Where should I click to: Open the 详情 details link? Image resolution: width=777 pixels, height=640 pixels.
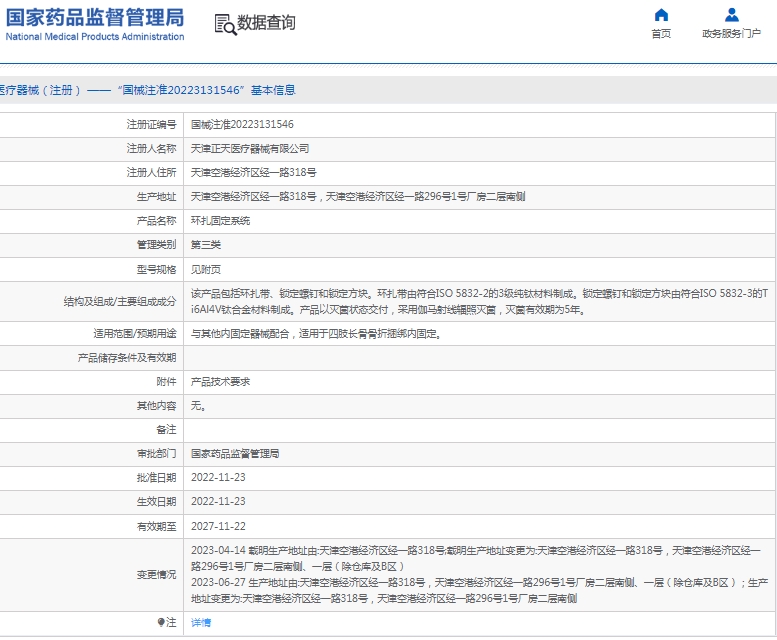coord(201,623)
